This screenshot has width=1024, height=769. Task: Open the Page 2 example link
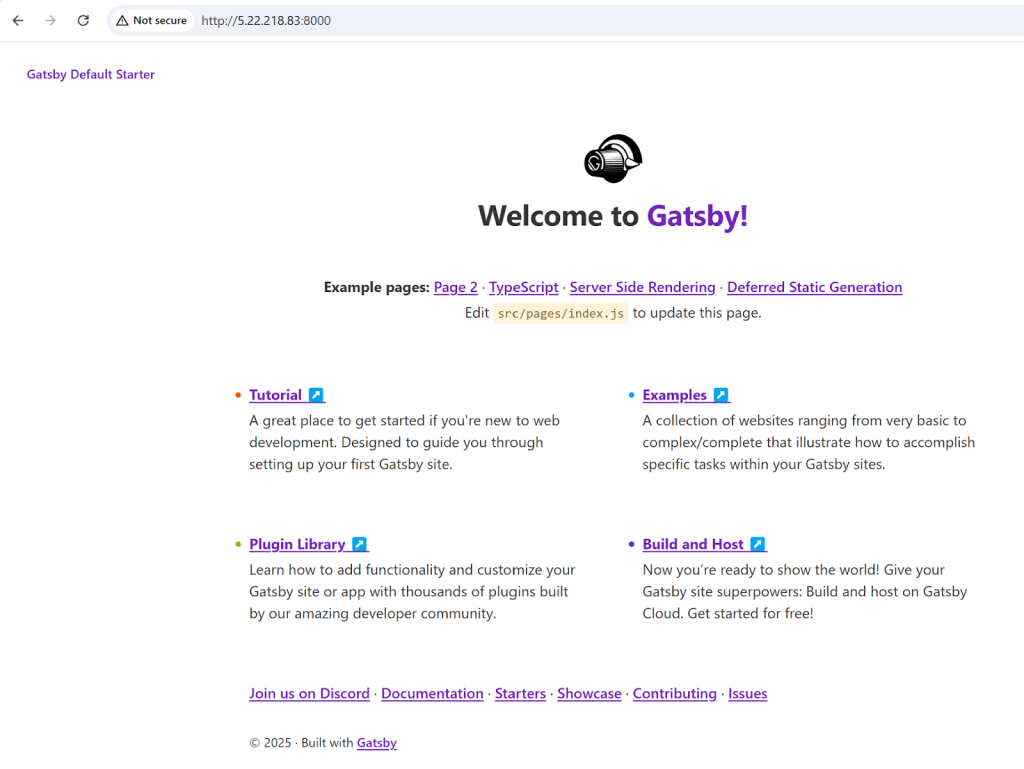[455, 287]
